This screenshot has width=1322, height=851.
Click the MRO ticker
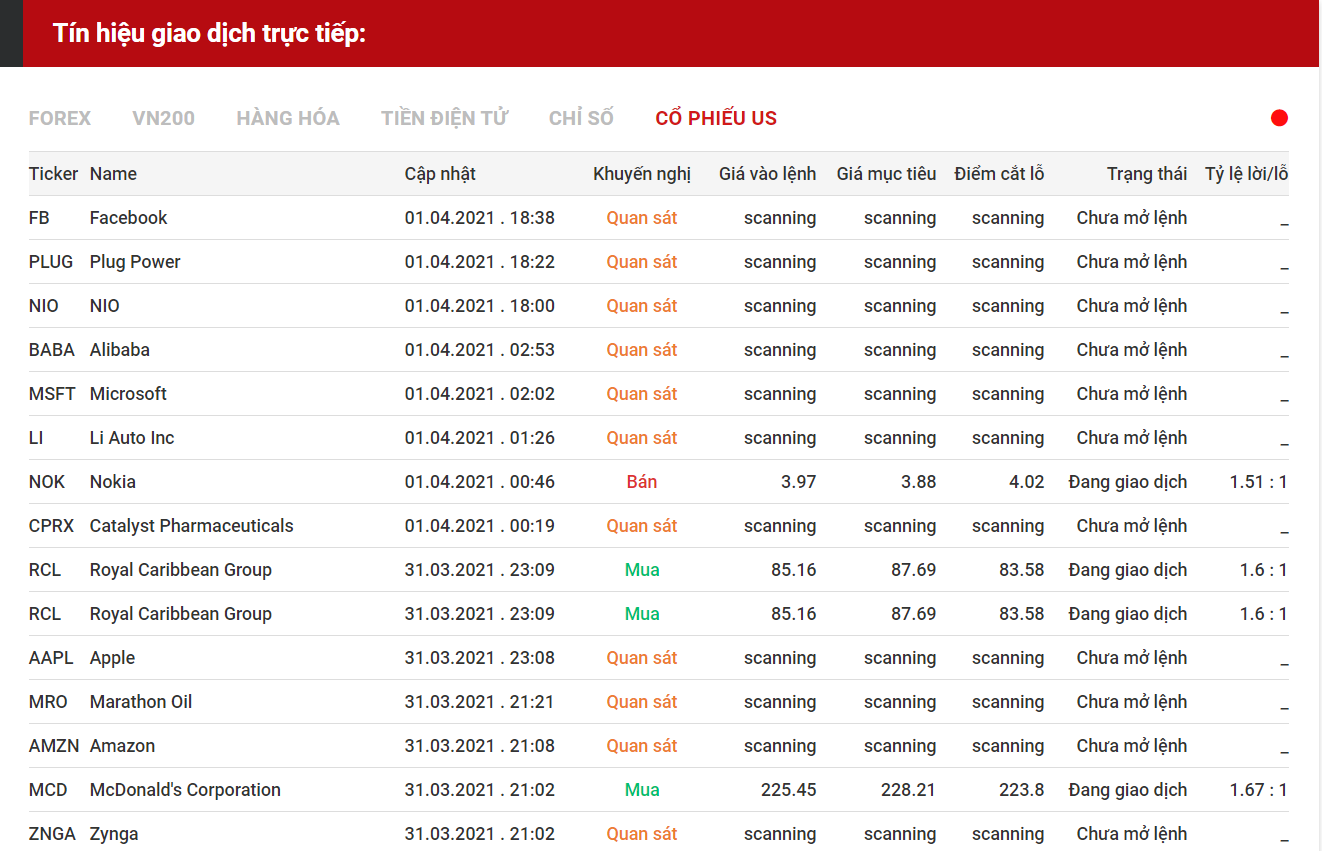48,702
